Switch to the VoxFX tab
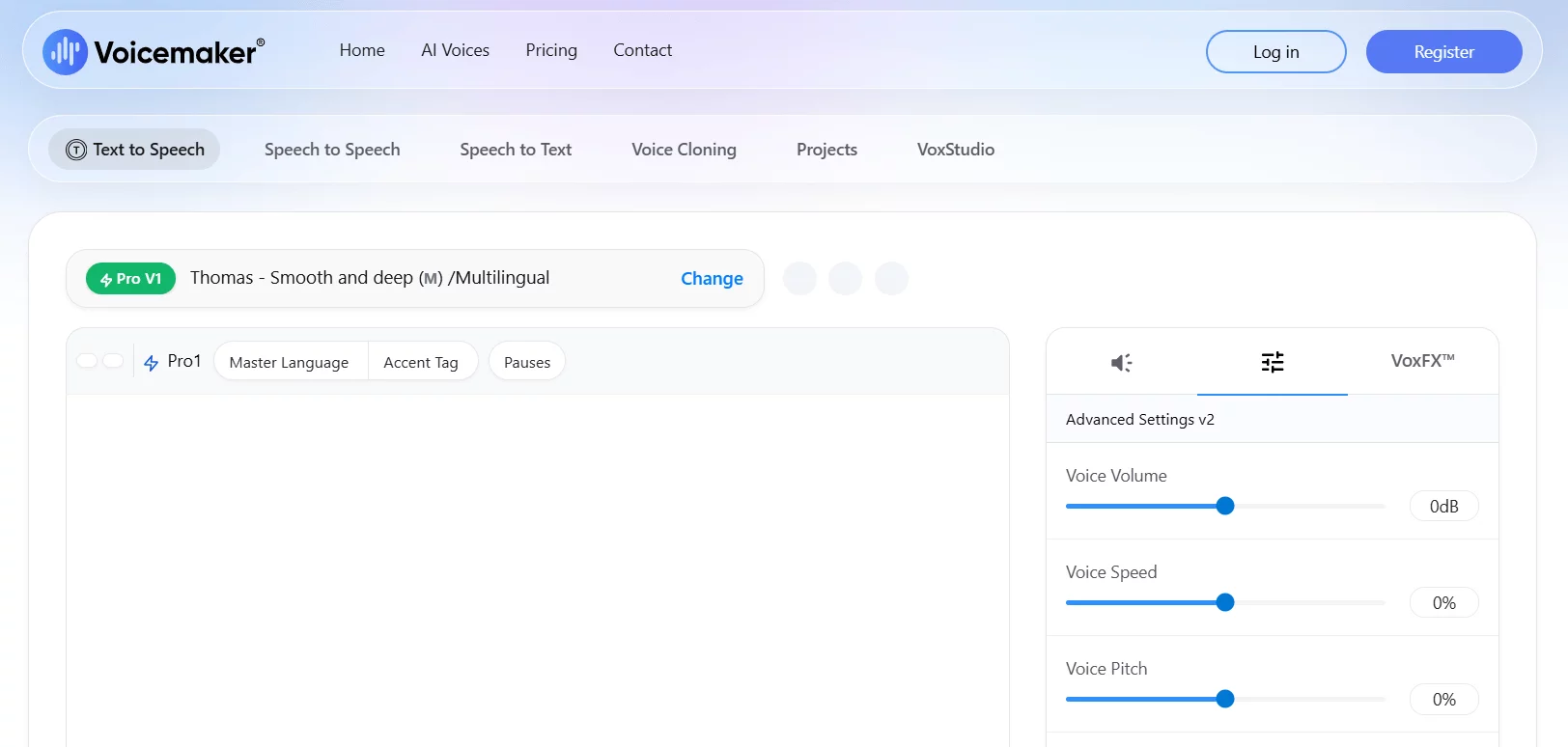This screenshot has height=747, width=1568. [x=1422, y=361]
